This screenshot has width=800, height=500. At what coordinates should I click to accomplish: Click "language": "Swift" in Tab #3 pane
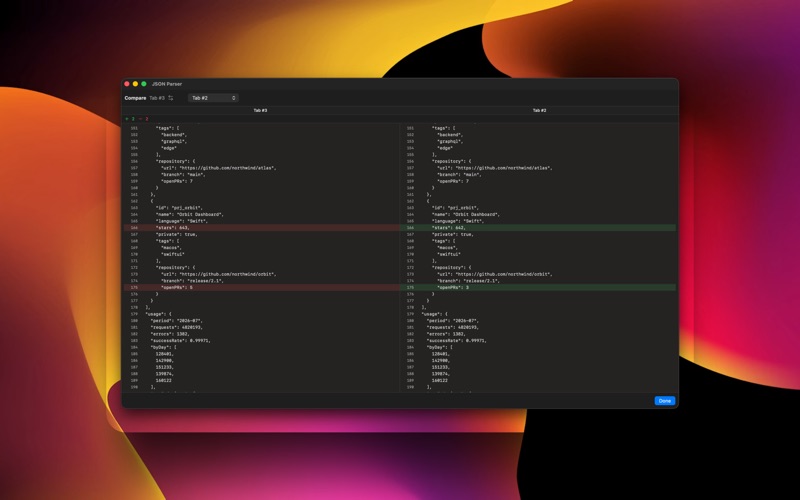[x=182, y=221]
